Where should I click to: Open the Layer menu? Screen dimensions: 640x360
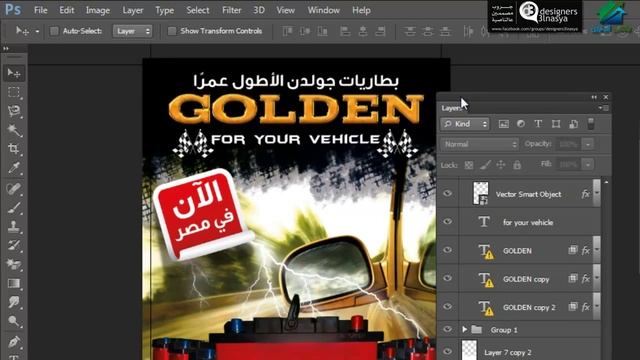pos(133,10)
